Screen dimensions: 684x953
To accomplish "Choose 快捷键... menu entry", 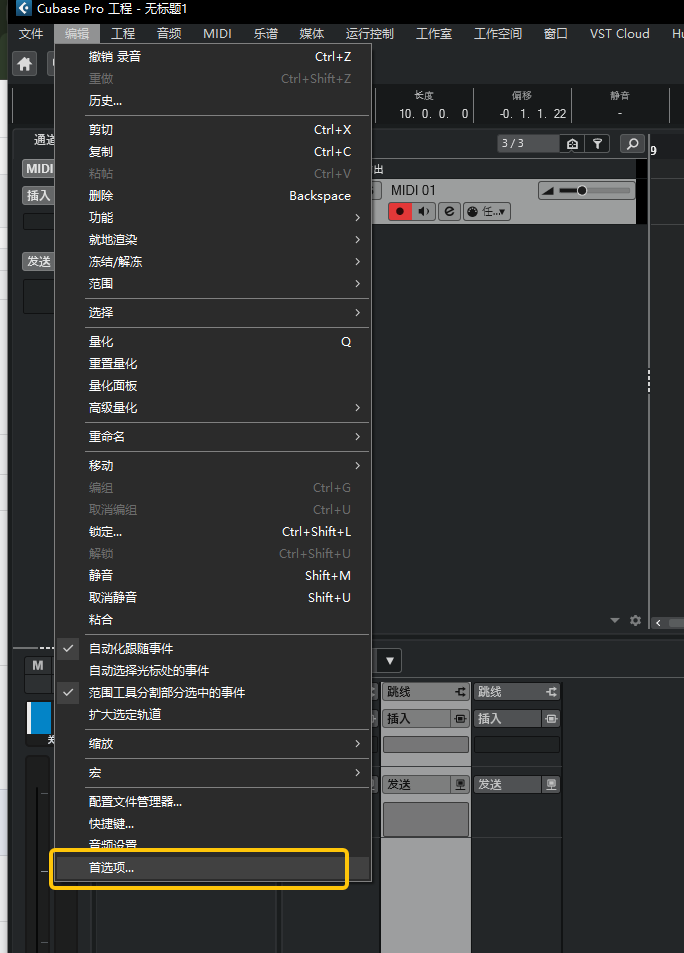I will coord(213,824).
